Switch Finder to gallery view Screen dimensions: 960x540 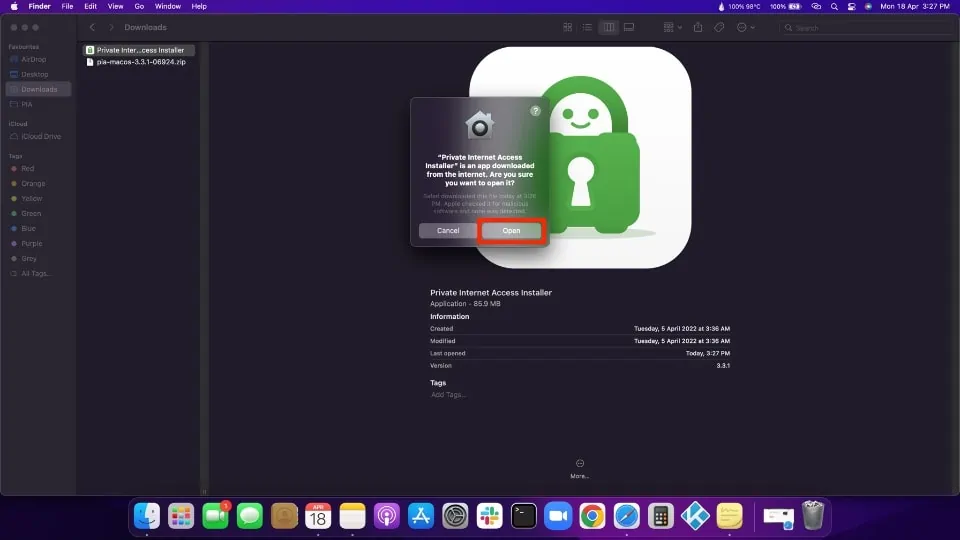pyautogui.click(x=629, y=28)
